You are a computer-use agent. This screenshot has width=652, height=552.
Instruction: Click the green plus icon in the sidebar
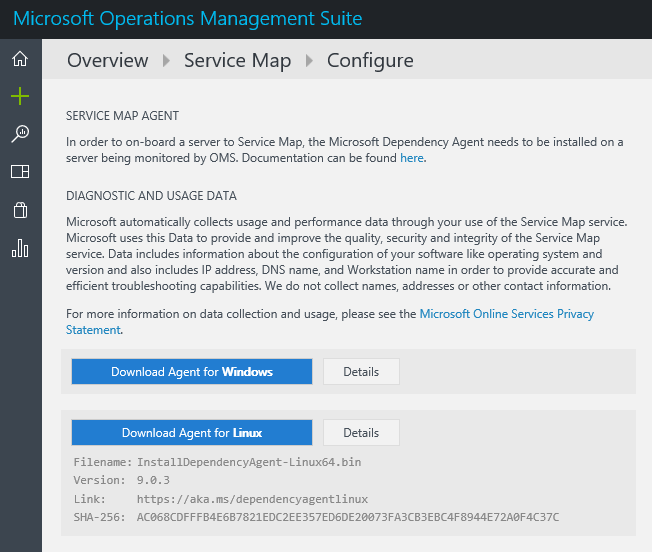point(20,96)
